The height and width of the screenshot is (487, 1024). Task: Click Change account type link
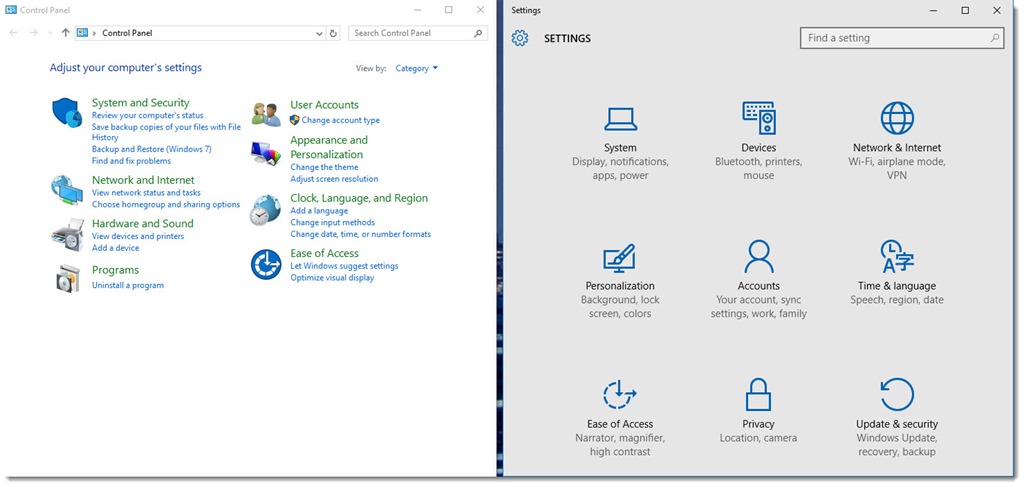tap(340, 120)
